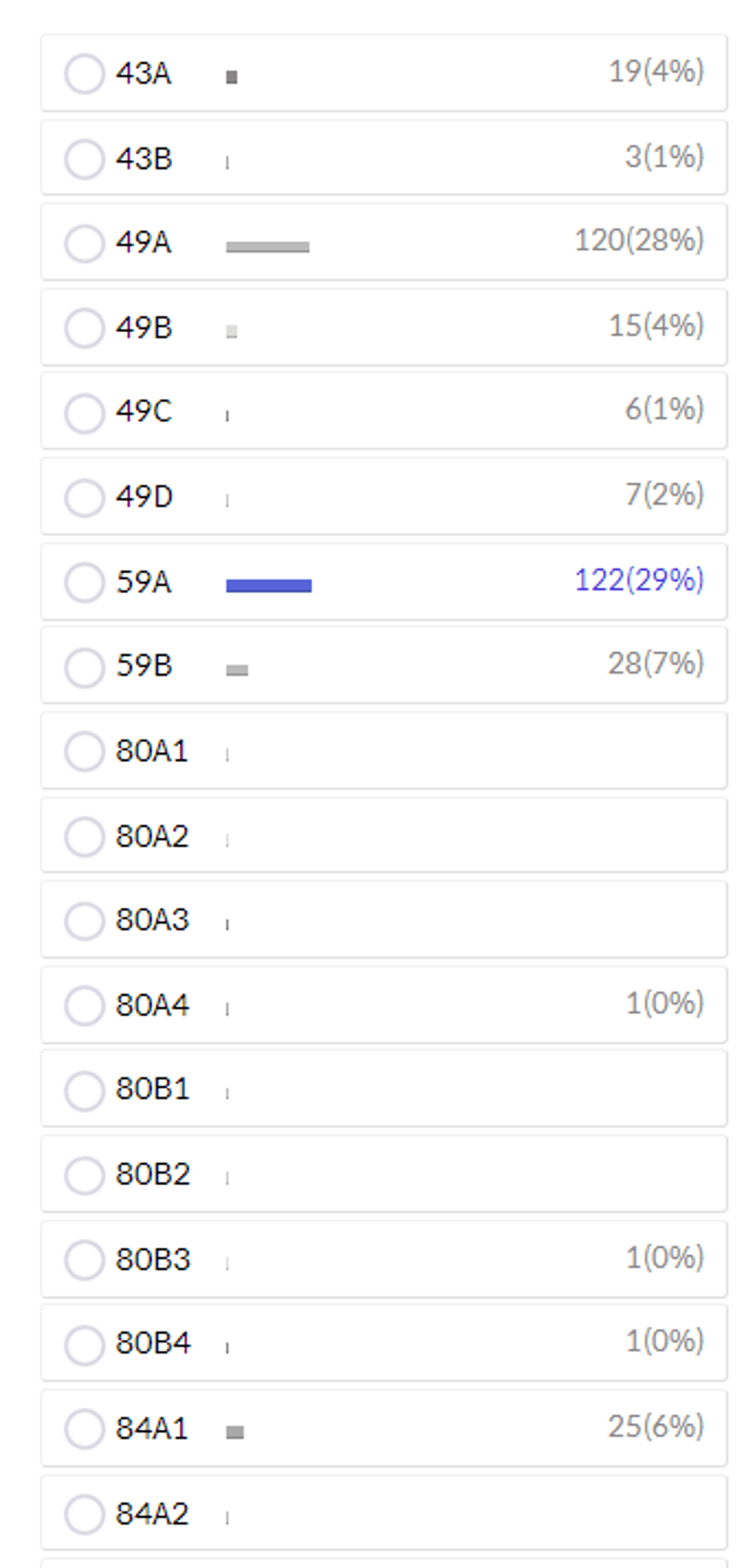Select the 80B4 radio button

coord(85,1344)
